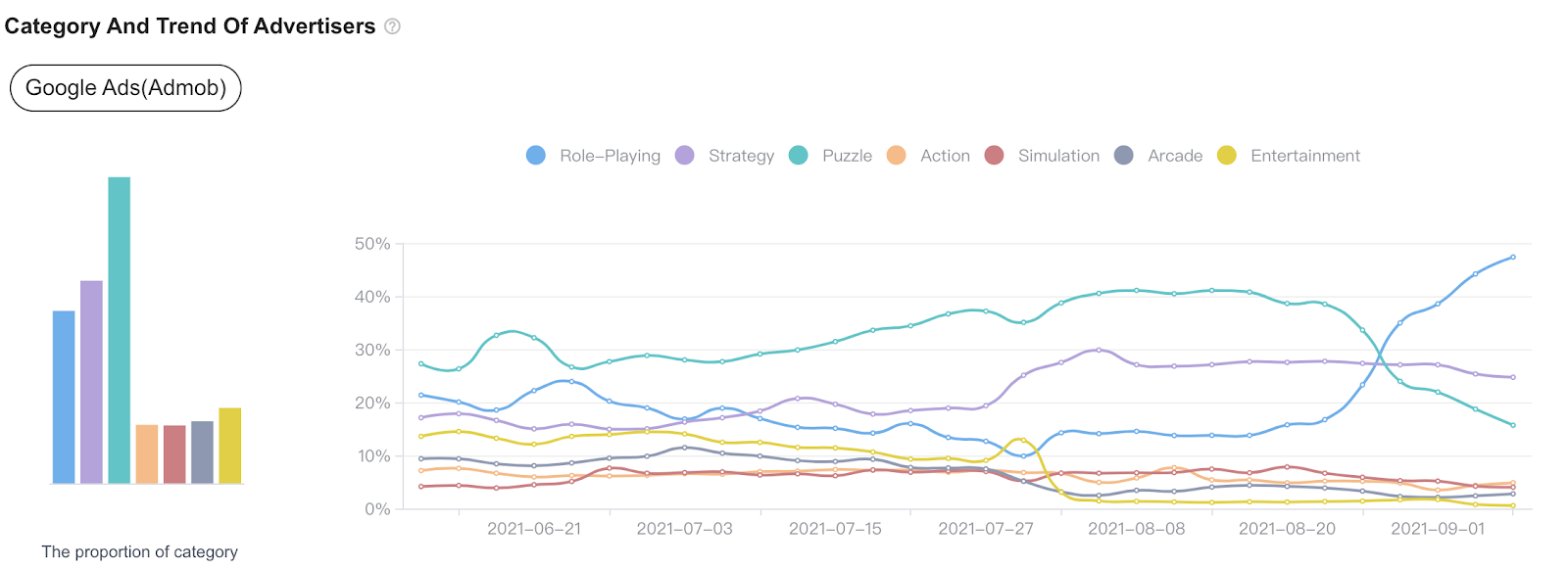Click the purple Strategy bar
This screenshot has width=1568, height=570.
pos(91,382)
